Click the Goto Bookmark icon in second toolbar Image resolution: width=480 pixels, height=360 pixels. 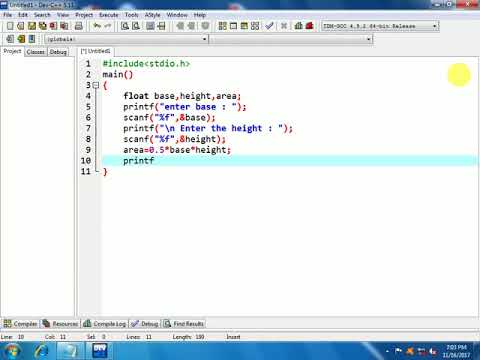pyautogui.click(x=32, y=39)
